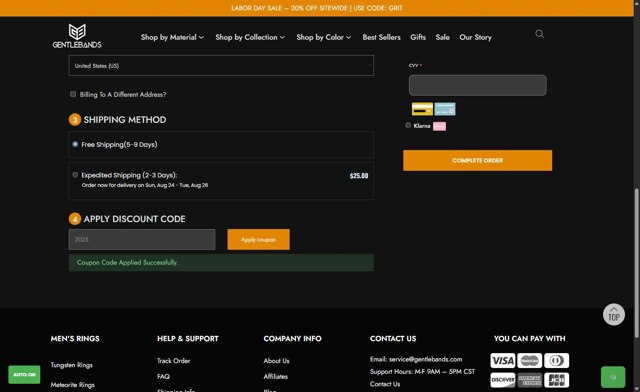Click the Complete Order button
The width and height of the screenshot is (640, 392).
coord(478,160)
